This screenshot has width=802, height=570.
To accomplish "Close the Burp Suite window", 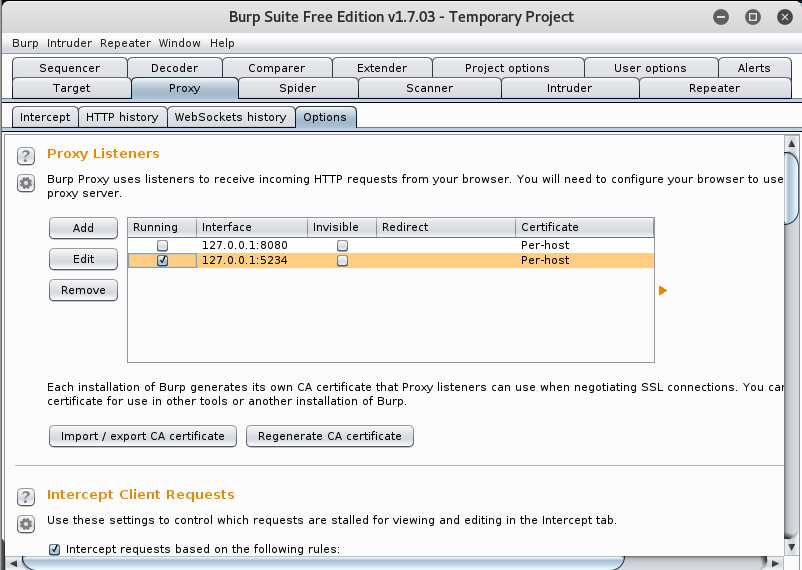I will click(x=785, y=17).
